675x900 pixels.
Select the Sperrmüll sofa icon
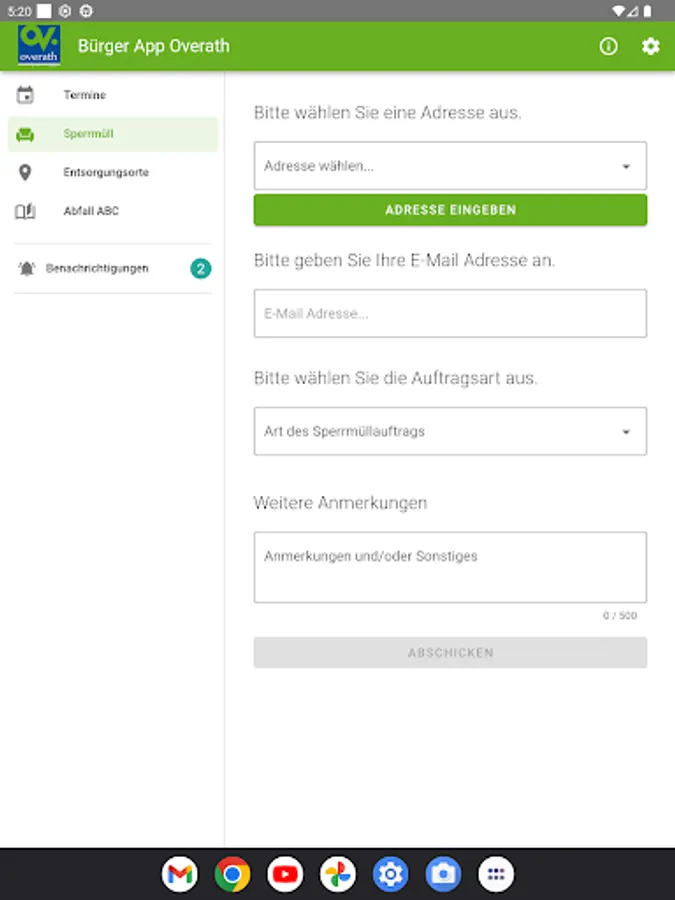[x=25, y=134]
